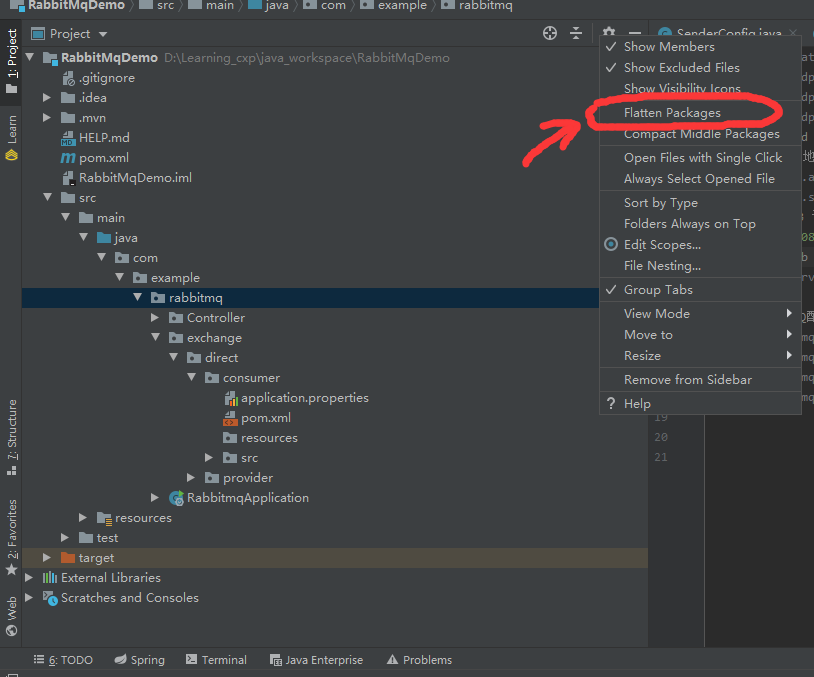Toggle Show Members option
The height and width of the screenshot is (677, 814).
click(700, 47)
